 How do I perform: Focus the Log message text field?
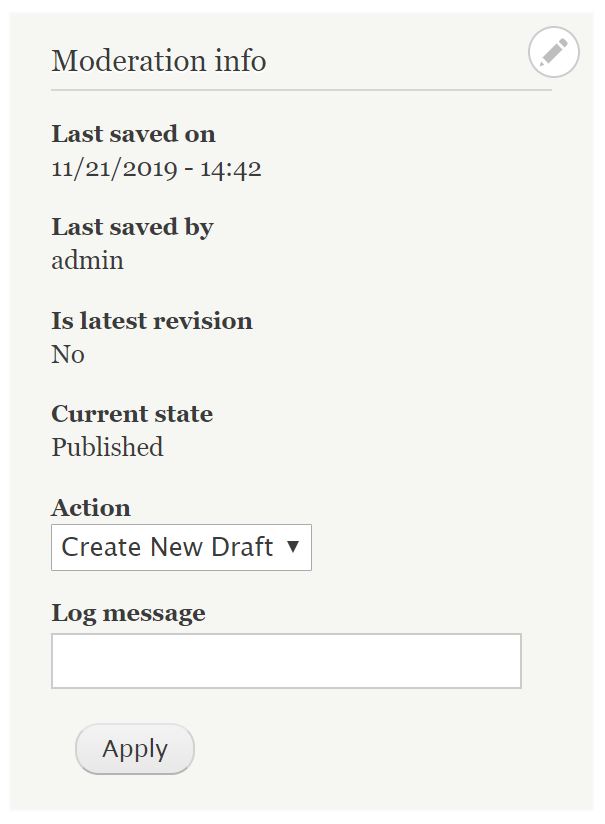coord(286,661)
